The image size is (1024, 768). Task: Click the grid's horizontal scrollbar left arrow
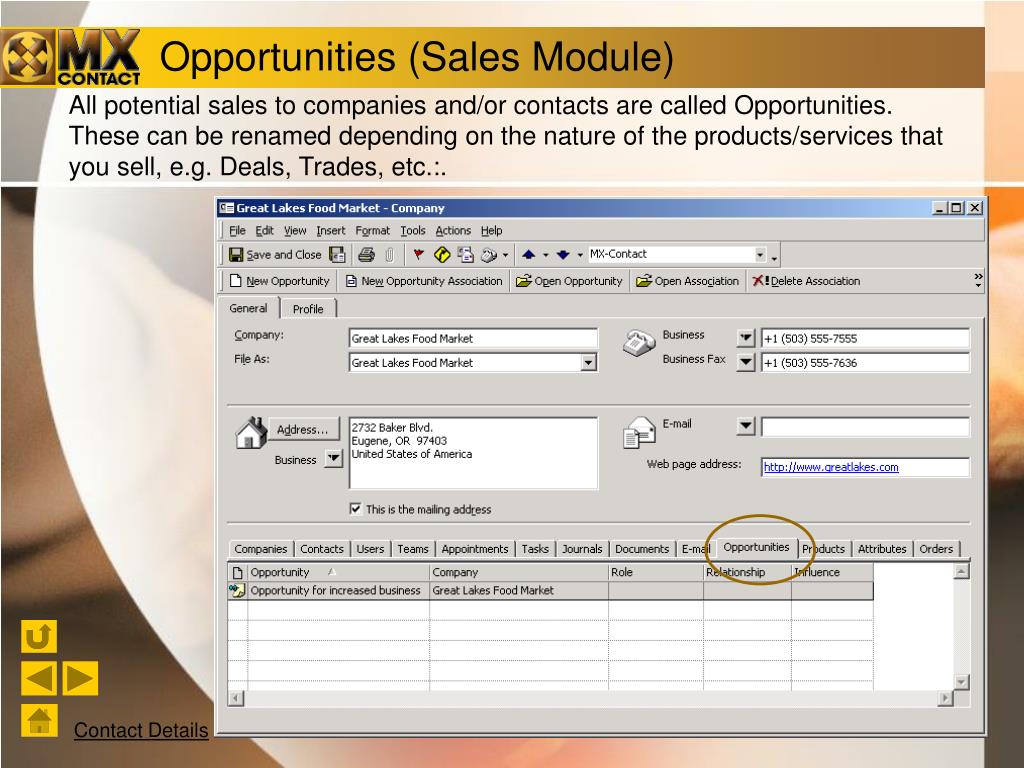(x=235, y=698)
